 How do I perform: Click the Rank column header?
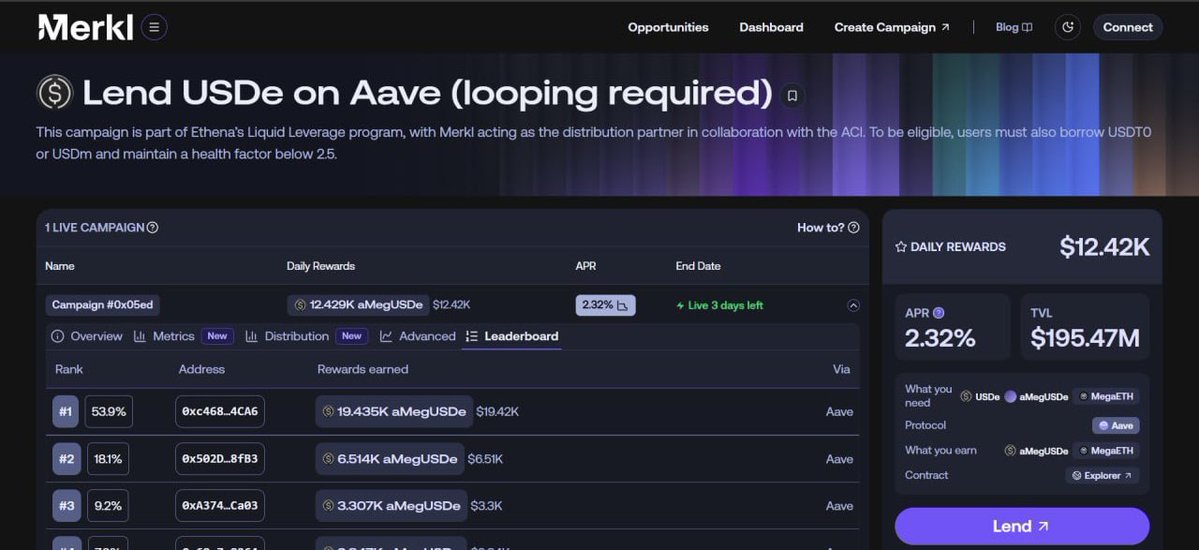[69, 369]
